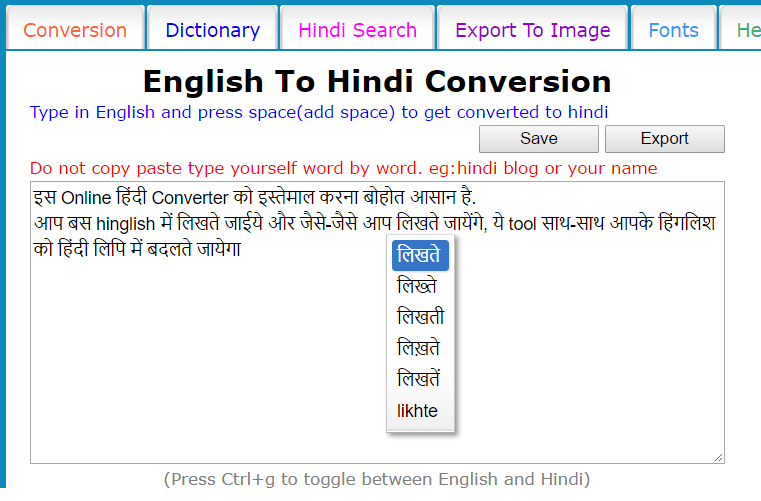Viewport: 761px width, 501px height.
Task: Click the word tool in the text area
Action: pyautogui.click(x=522, y=224)
